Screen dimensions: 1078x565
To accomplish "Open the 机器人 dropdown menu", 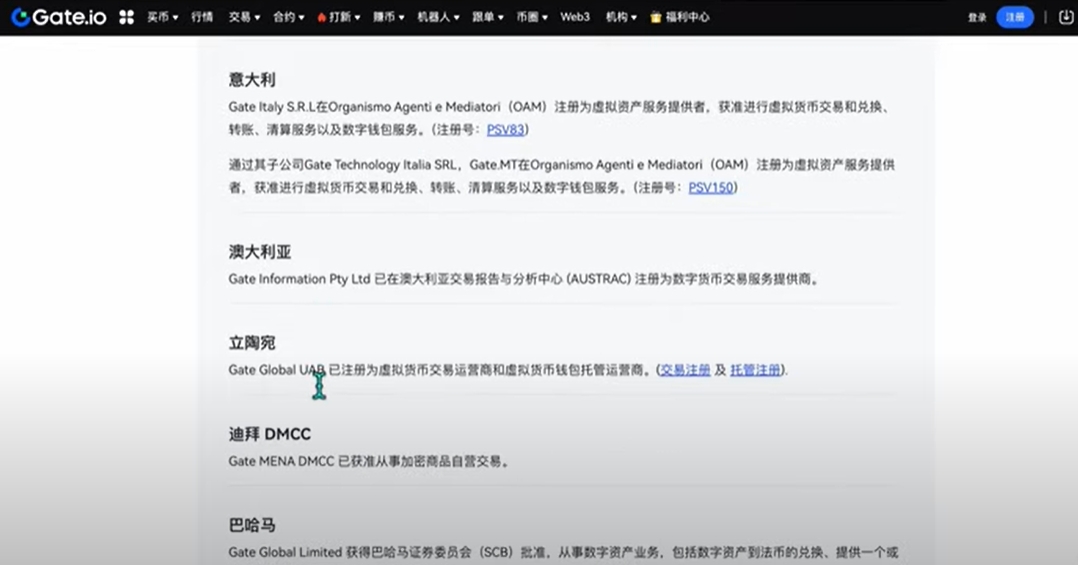I will tap(437, 18).
